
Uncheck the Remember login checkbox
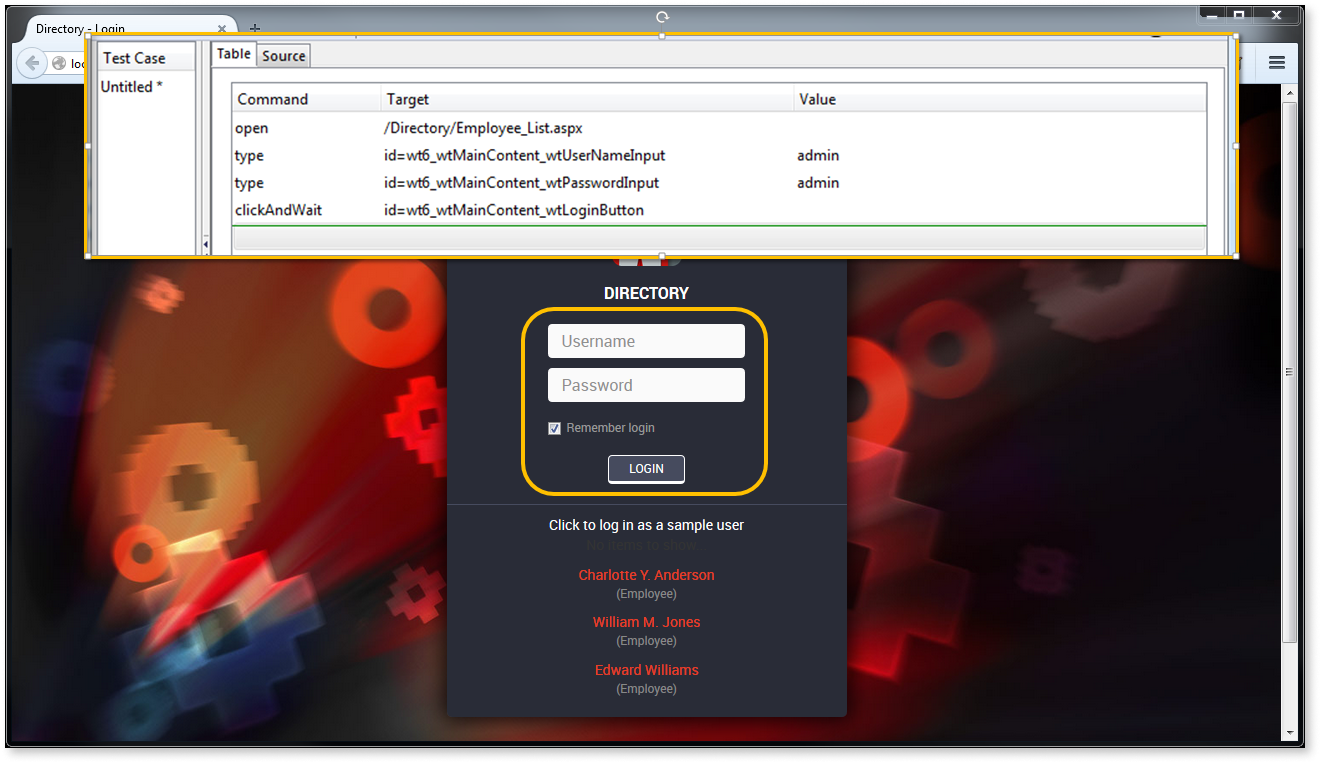tap(555, 428)
